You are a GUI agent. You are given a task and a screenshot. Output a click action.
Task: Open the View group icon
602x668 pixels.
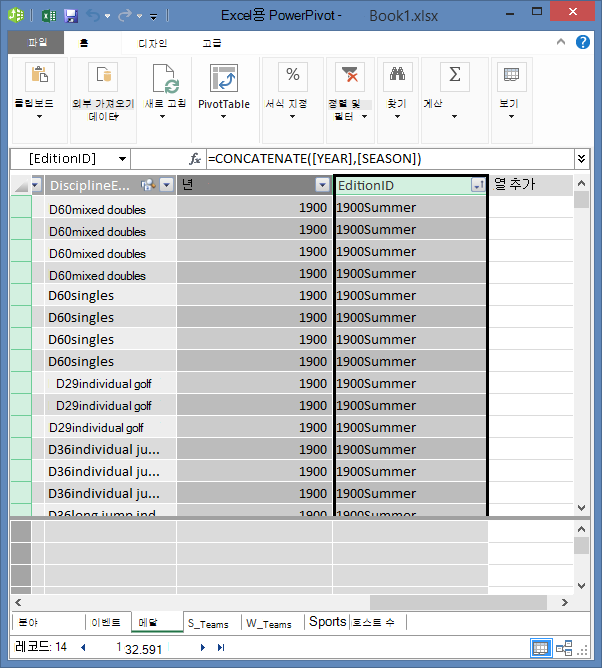click(x=512, y=77)
